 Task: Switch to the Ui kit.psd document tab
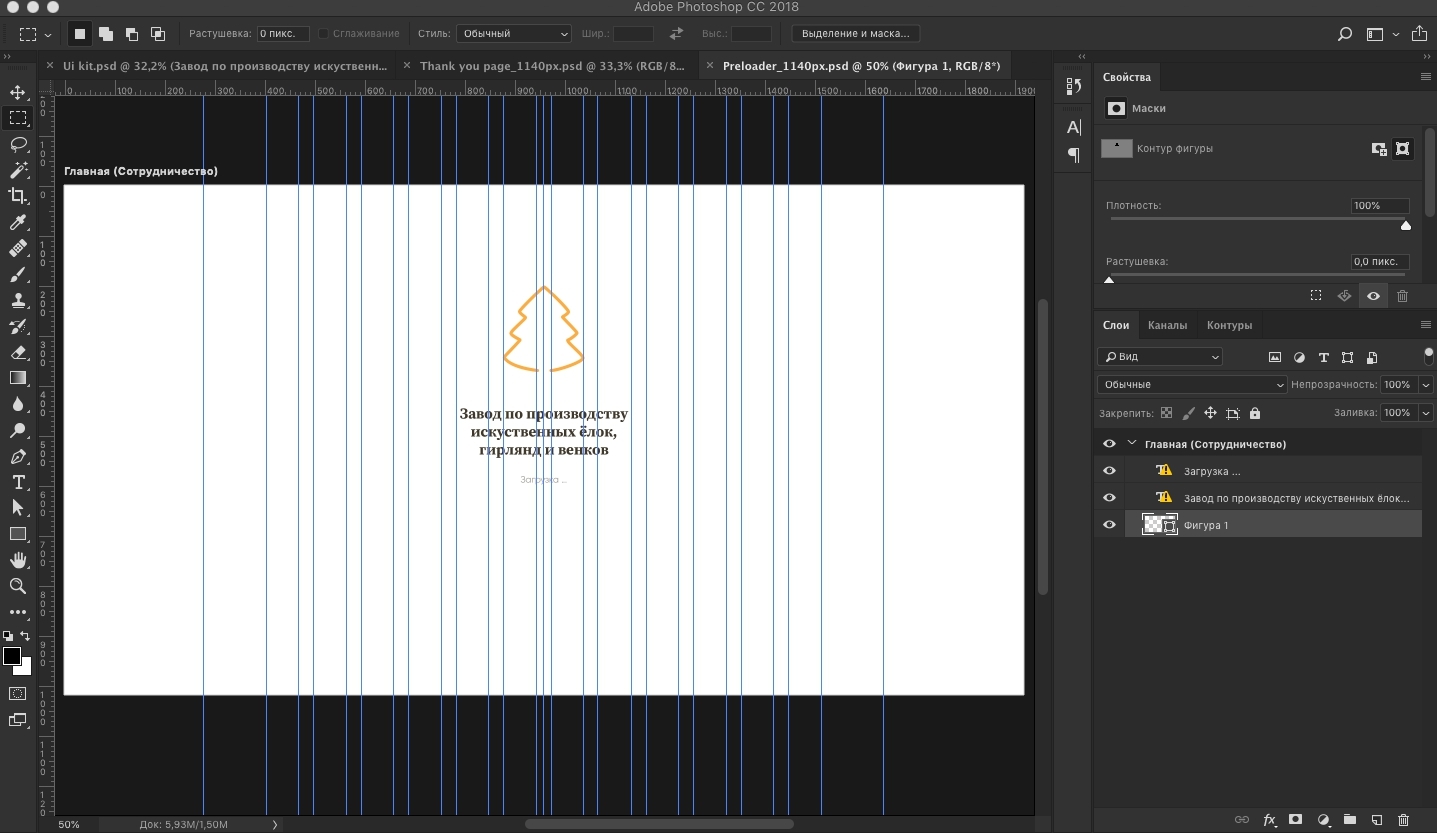point(224,66)
